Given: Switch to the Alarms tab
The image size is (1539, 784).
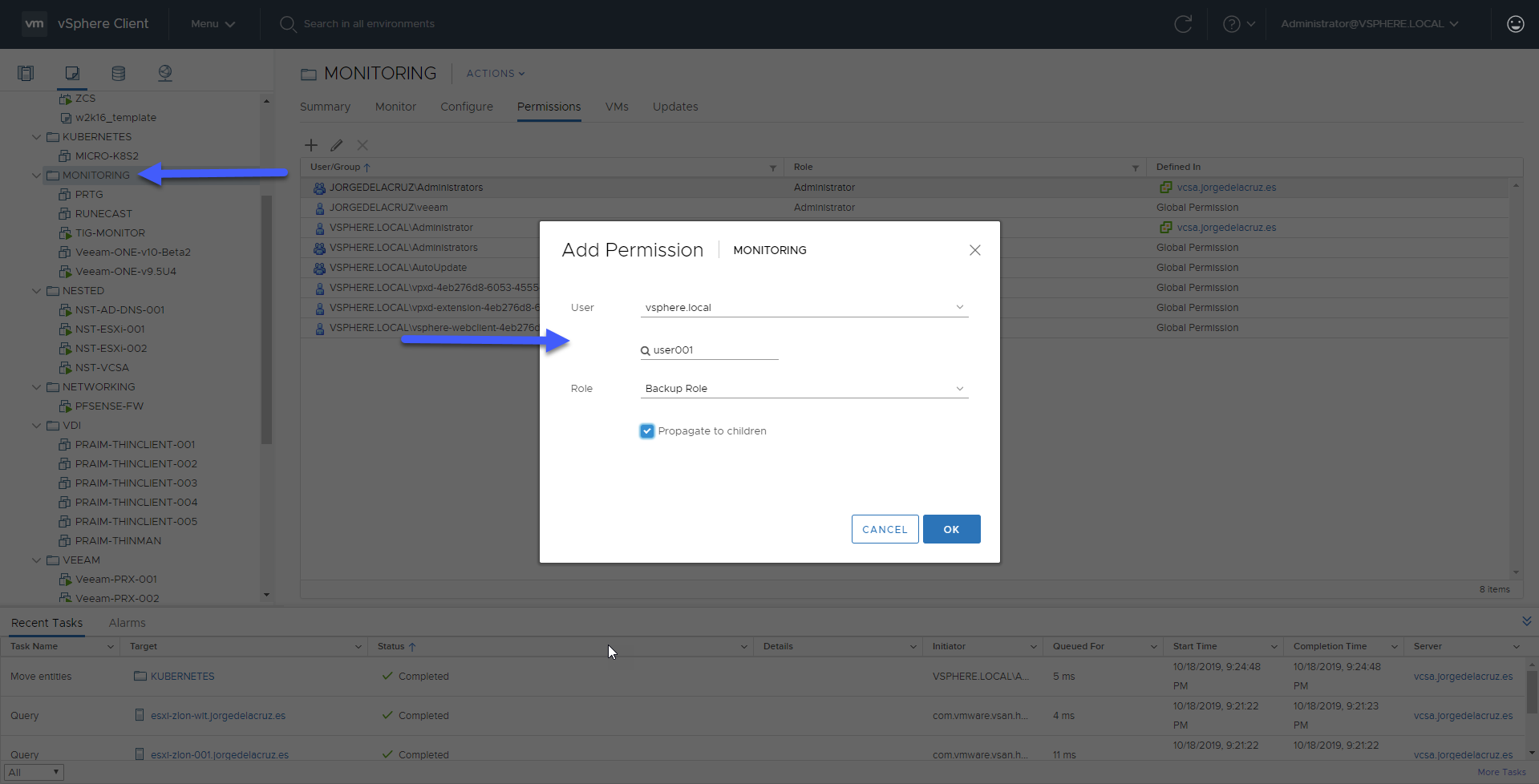Looking at the screenshot, I should pos(127,623).
